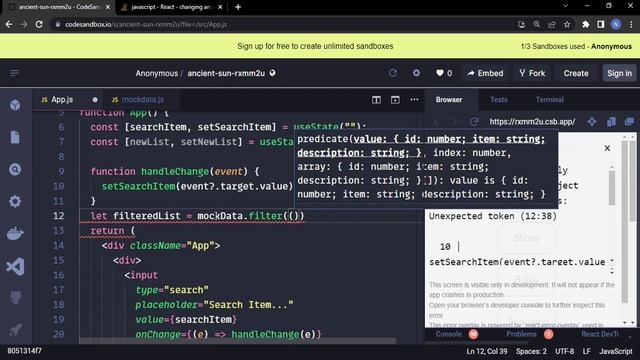Click the split editor layout icon

[376, 100]
